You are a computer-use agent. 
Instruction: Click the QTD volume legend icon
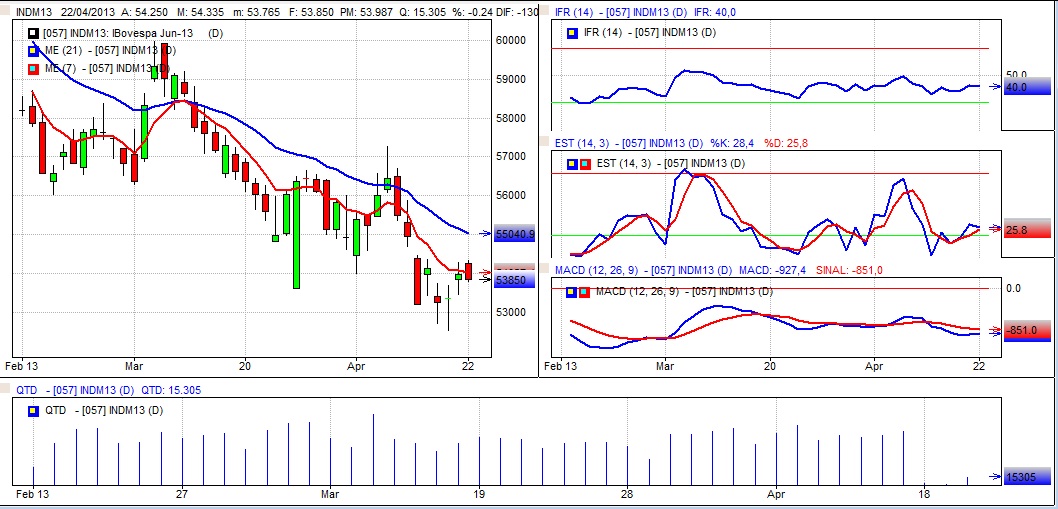pyautogui.click(x=34, y=410)
